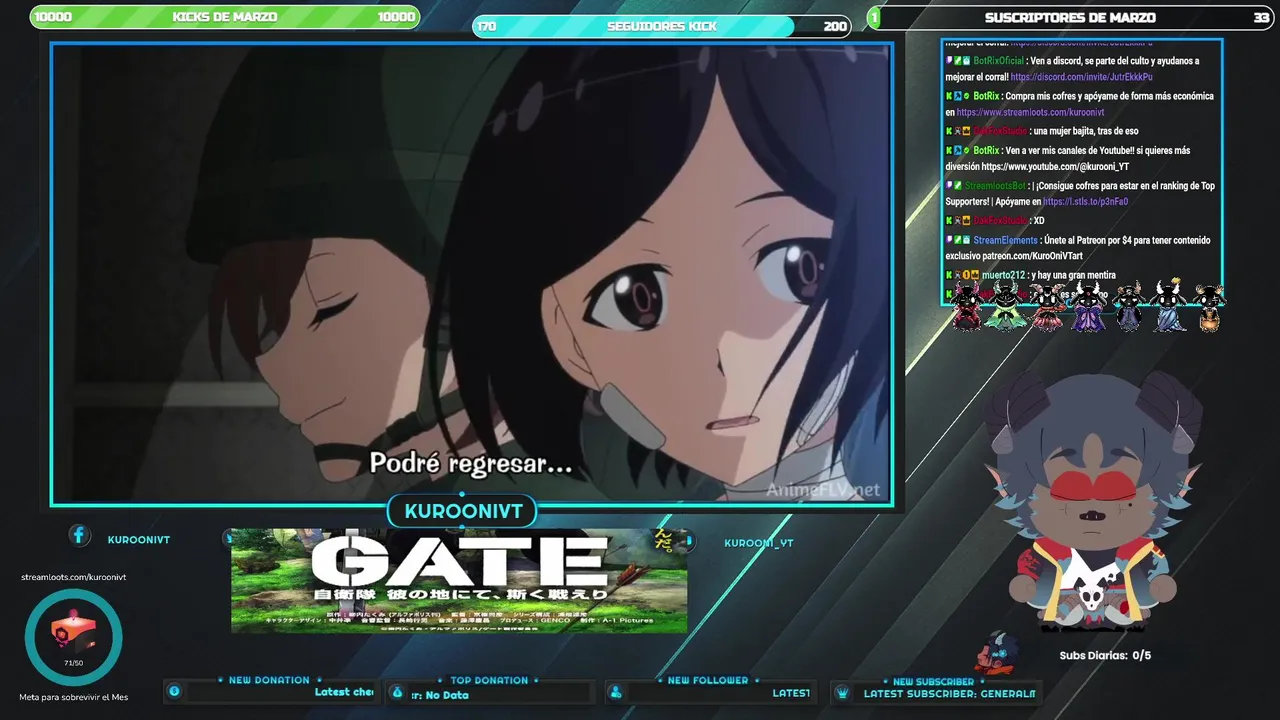Click the purple-dressed demon sprite under chat

pyautogui.click(x=1087, y=306)
